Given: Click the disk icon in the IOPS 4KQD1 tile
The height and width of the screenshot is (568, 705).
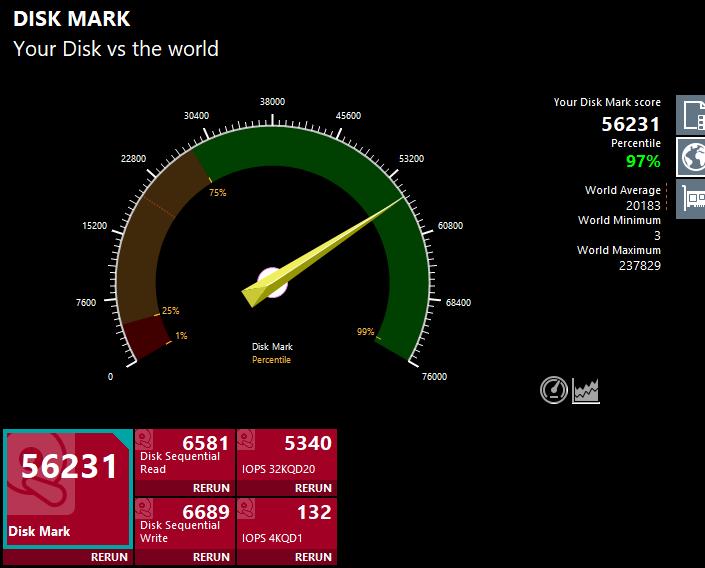Looking at the screenshot, I should (x=246, y=509).
